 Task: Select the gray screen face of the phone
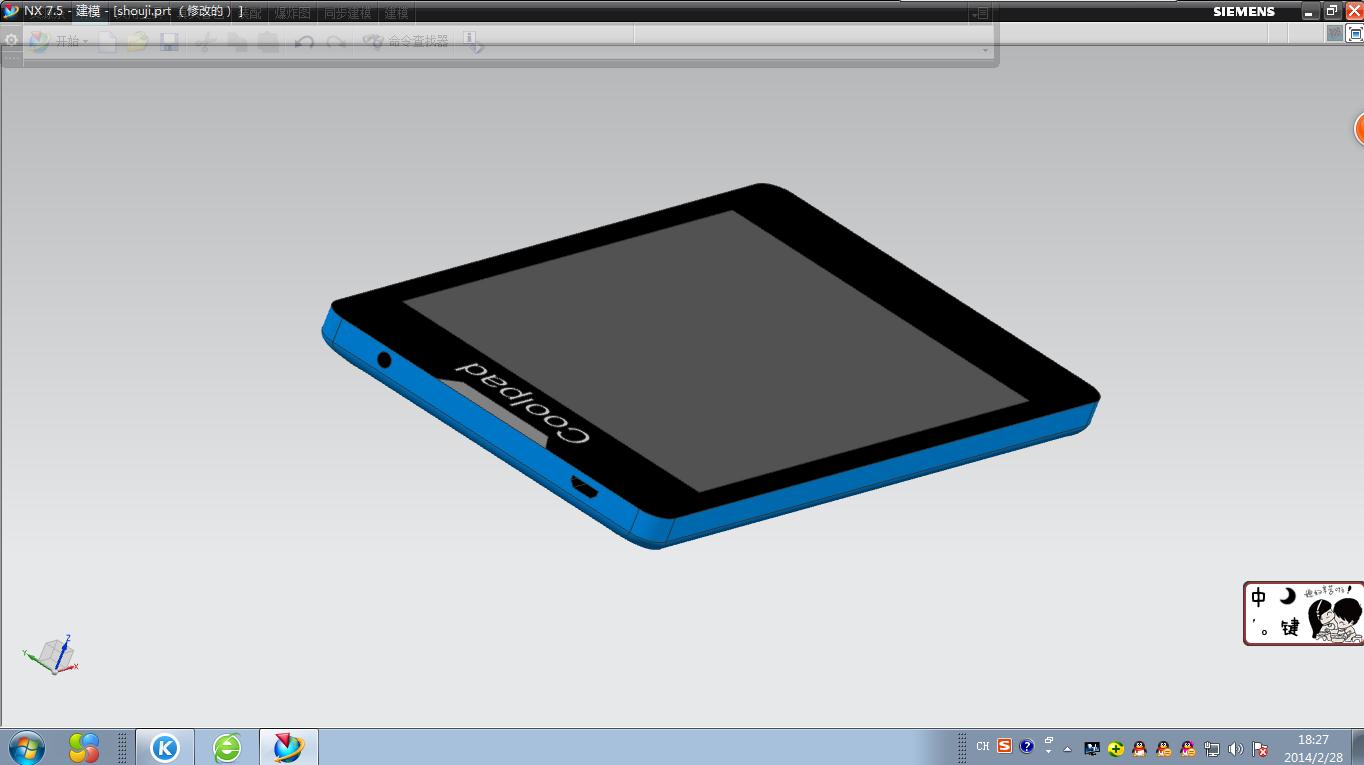click(716, 350)
